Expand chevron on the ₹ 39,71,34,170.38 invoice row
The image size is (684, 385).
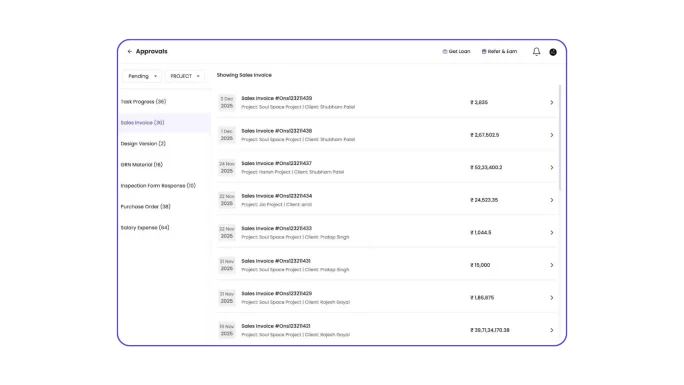tap(551, 330)
